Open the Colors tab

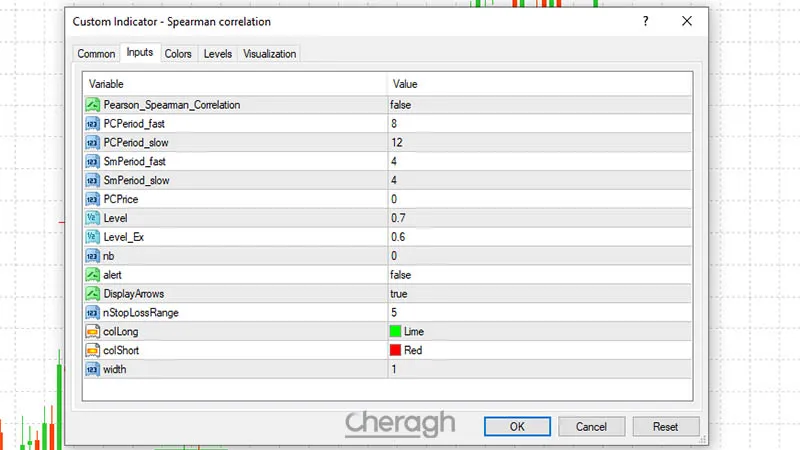click(178, 54)
